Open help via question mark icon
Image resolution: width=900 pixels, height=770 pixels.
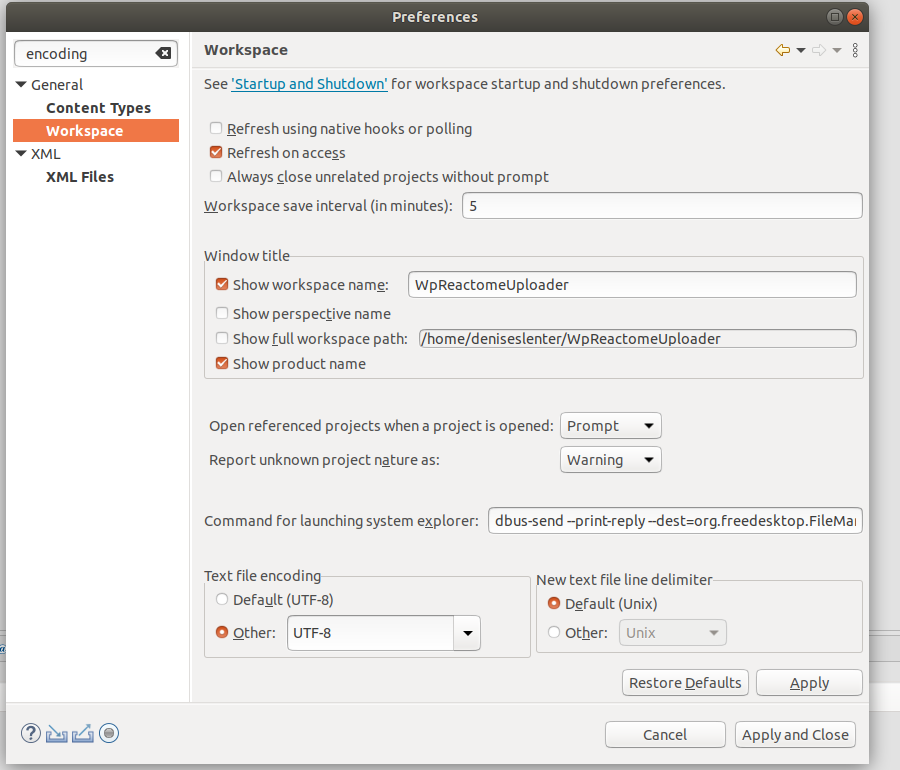coord(31,733)
